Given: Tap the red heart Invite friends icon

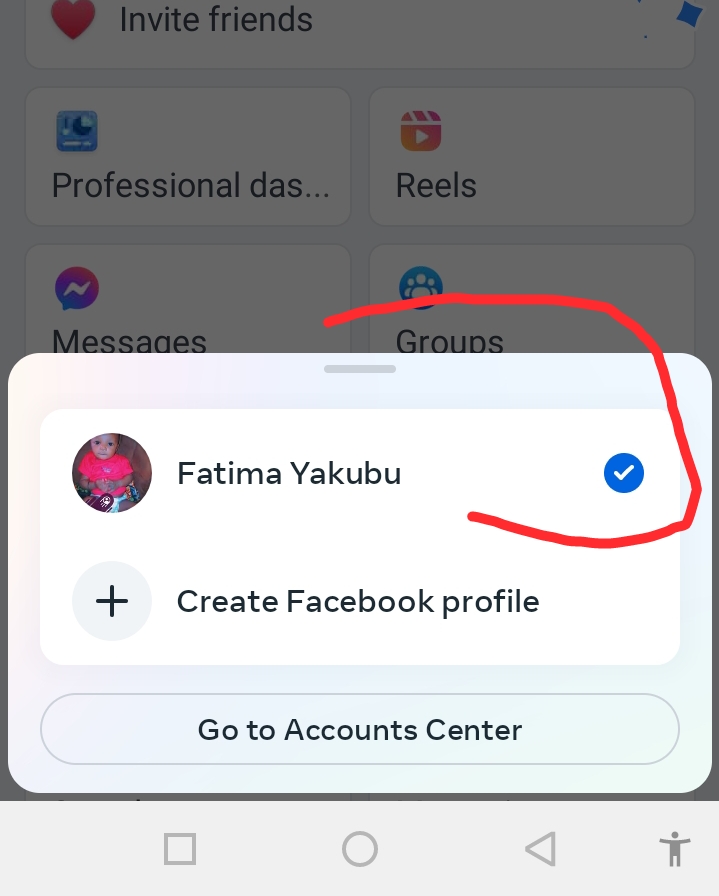Looking at the screenshot, I should (x=73, y=19).
